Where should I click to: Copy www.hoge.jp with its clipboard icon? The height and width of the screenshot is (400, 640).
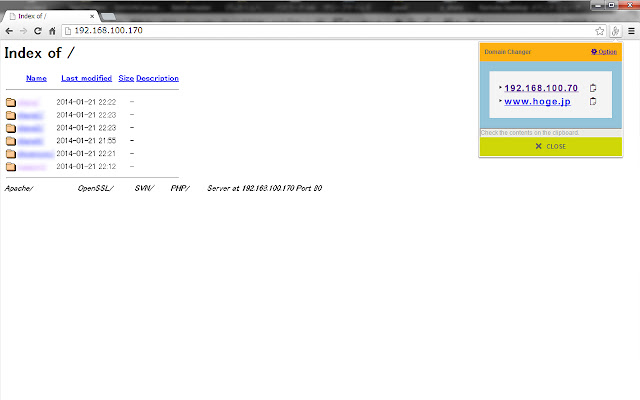click(x=593, y=101)
